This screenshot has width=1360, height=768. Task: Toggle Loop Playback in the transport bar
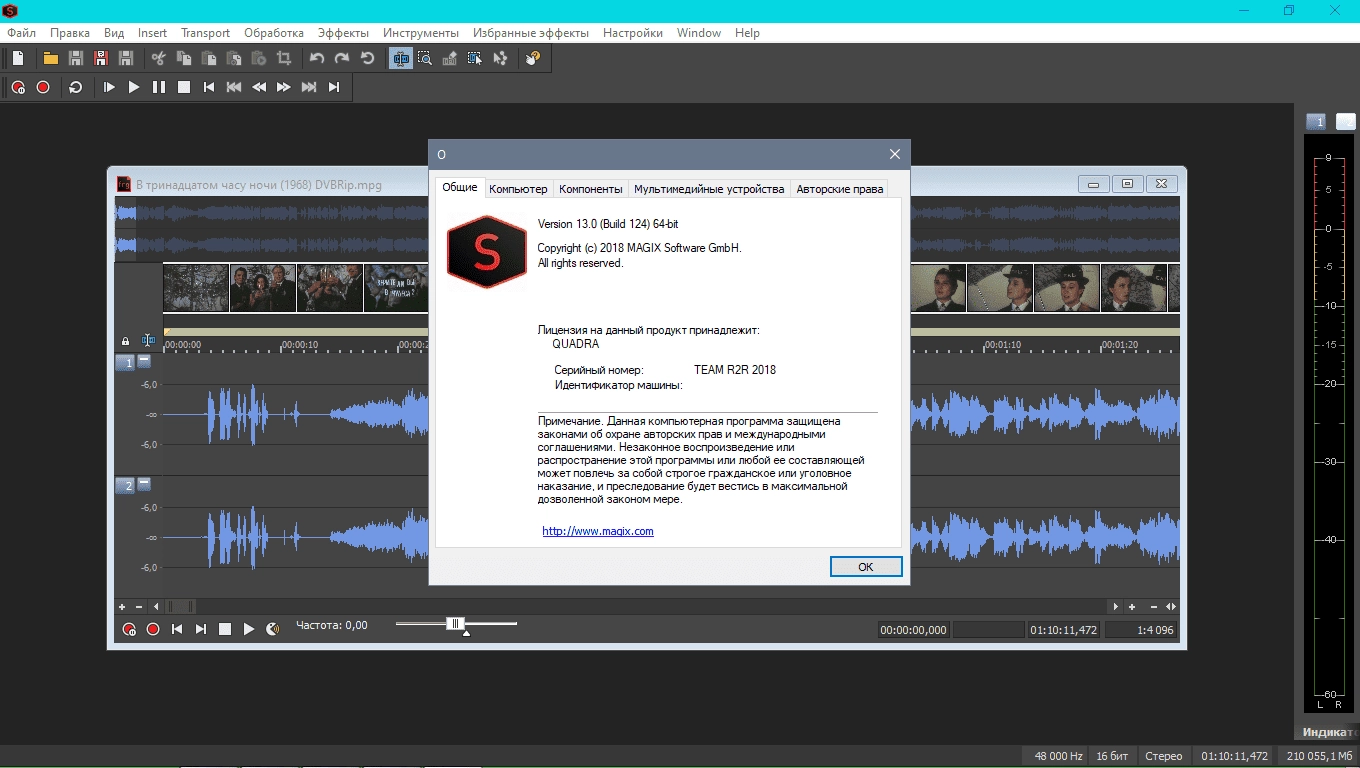(x=76, y=87)
